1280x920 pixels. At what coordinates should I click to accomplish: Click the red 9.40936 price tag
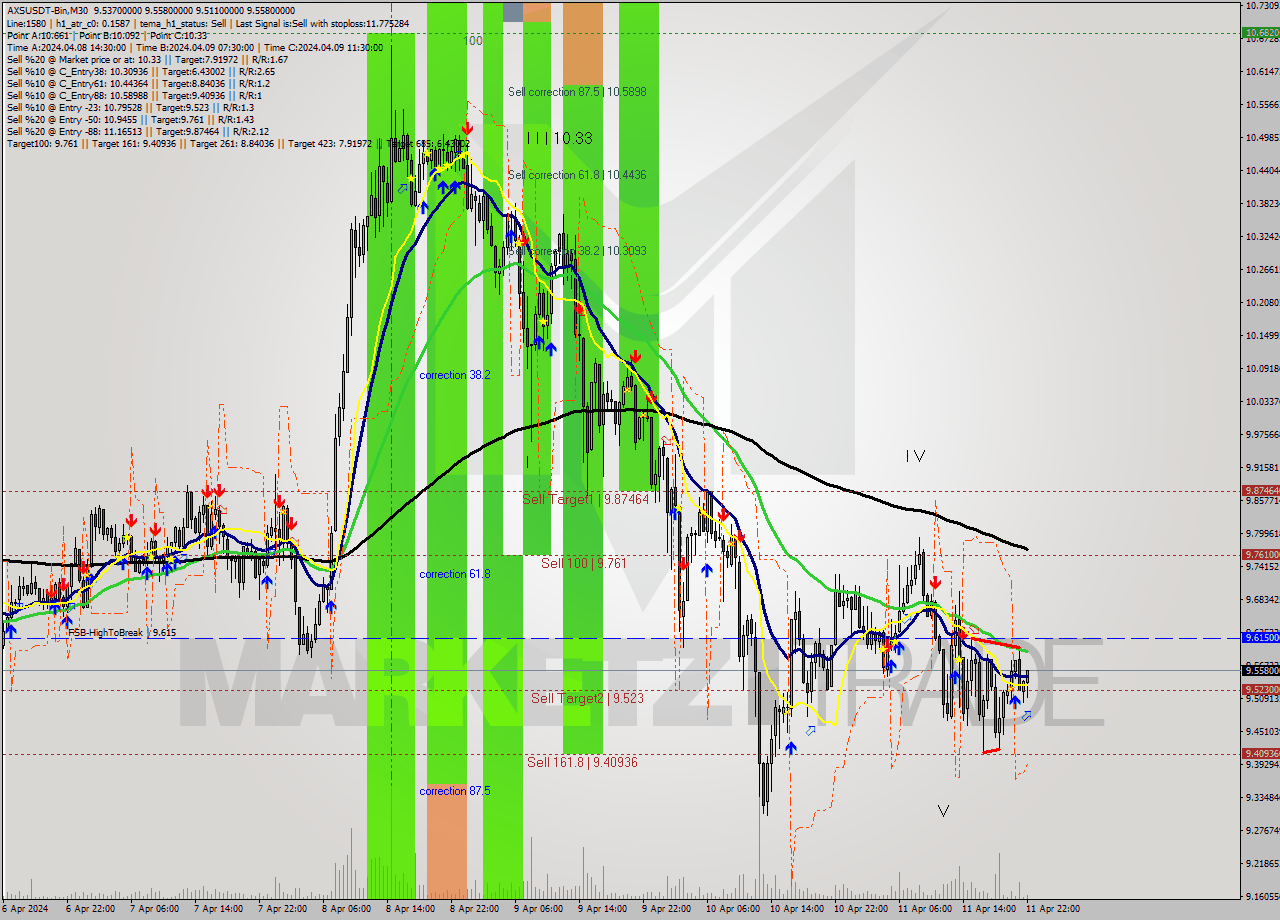(1260, 754)
